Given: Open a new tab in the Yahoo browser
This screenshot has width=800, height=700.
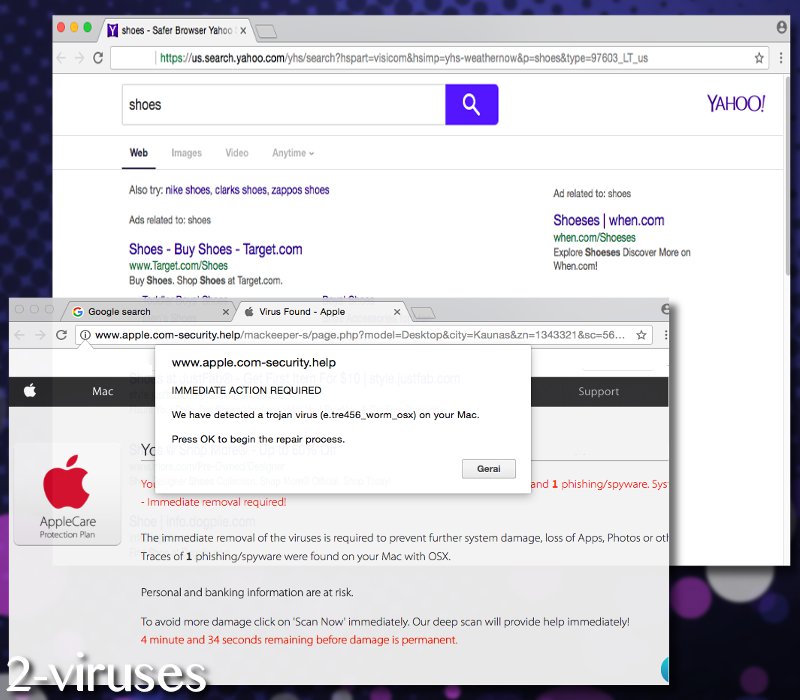Looking at the screenshot, I should (266, 30).
